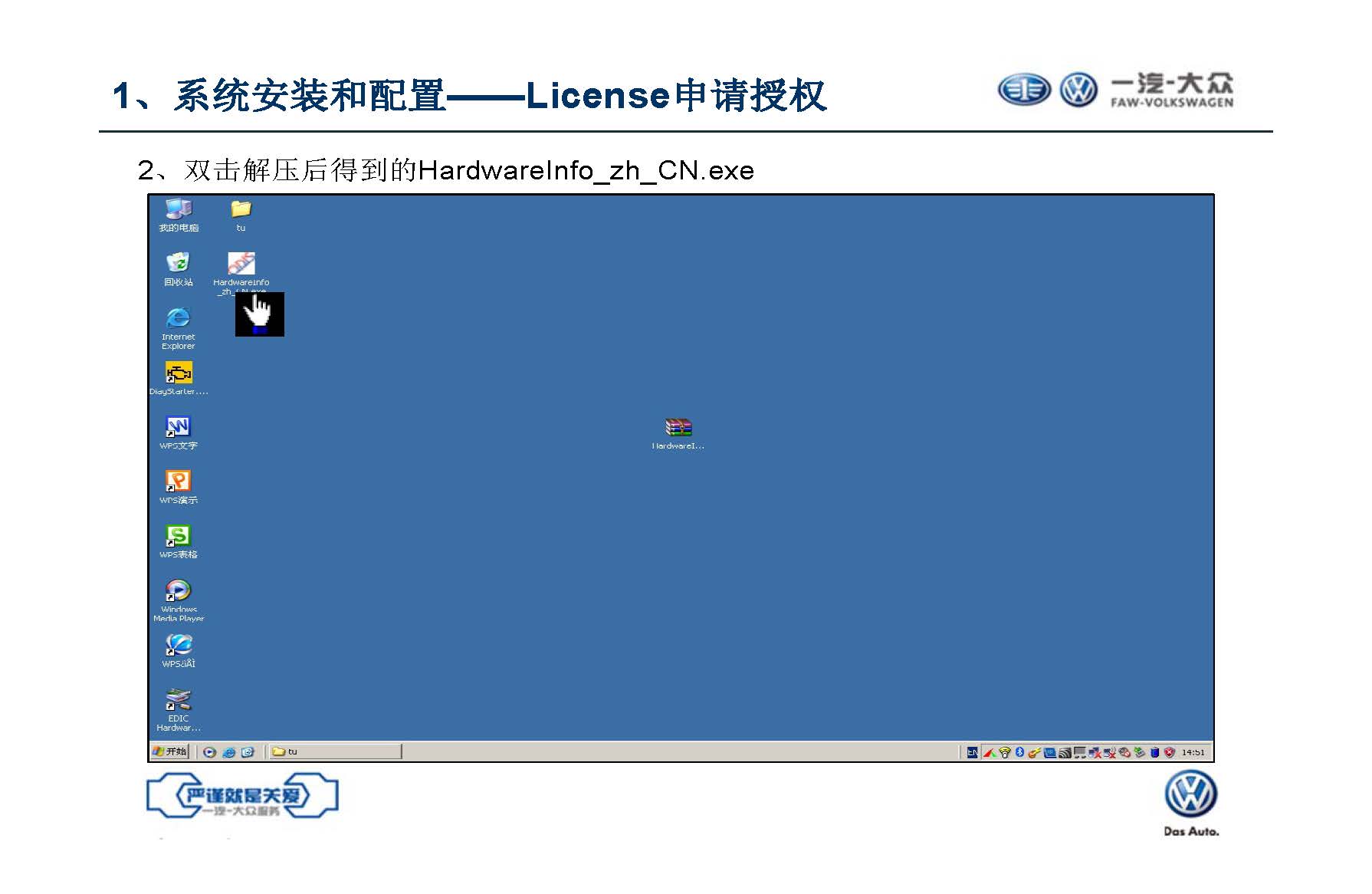The height and width of the screenshot is (894, 1372).
Task: Launch Windows Media Player from the desktop
Action: point(179,590)
